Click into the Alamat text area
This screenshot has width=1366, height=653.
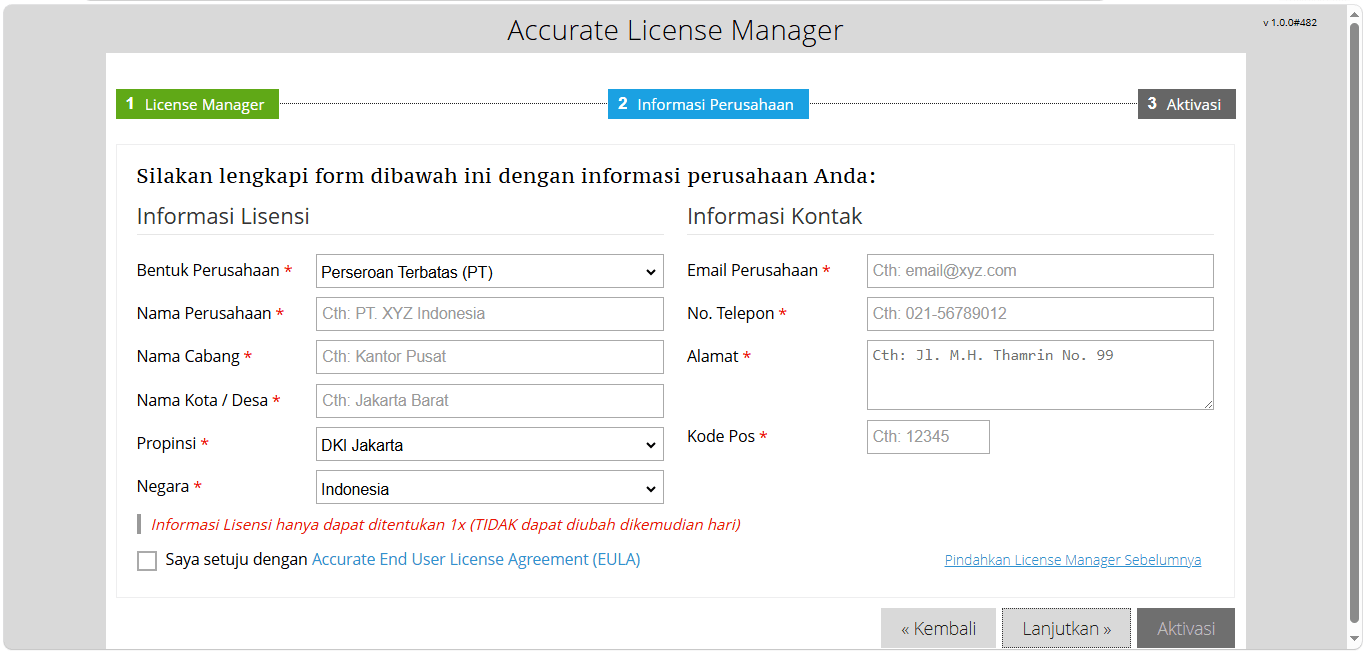(x=1040, y=375)
